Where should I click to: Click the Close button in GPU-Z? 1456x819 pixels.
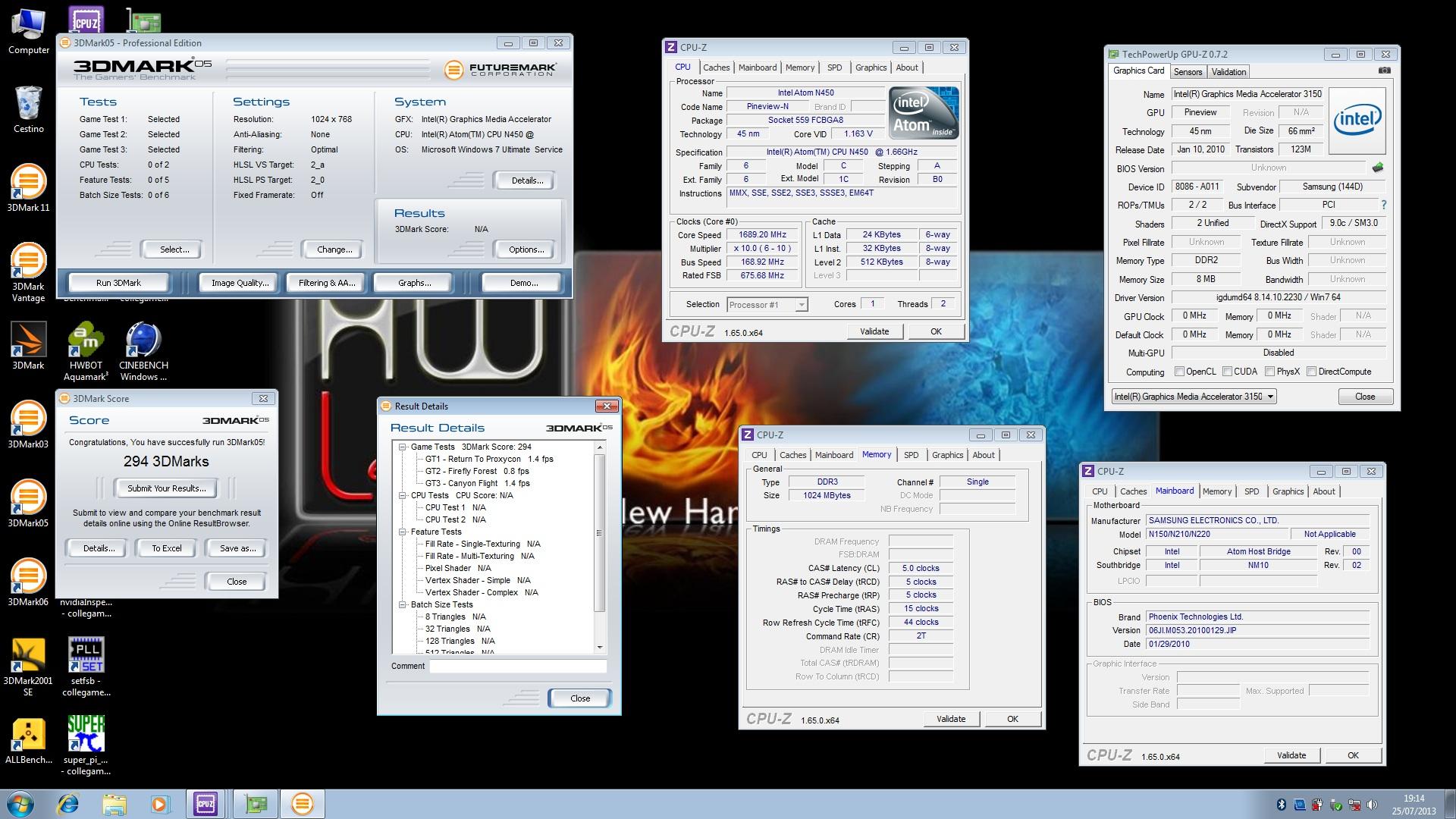click(x=1365, y=397)
